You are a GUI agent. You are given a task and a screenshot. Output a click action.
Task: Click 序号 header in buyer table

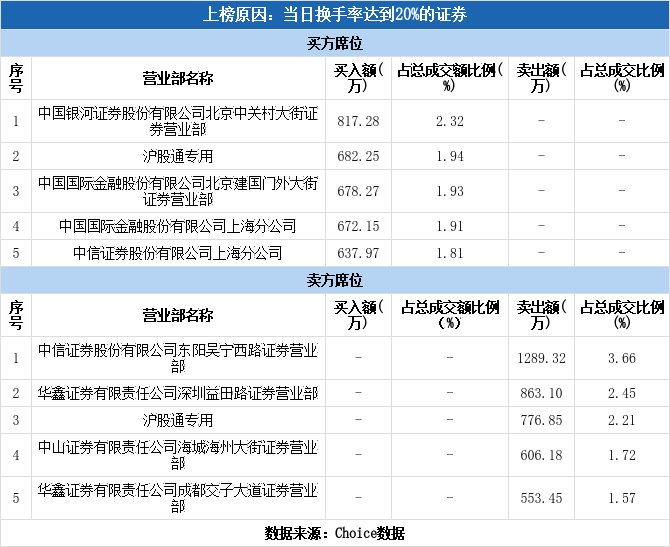tap(16, 78)
